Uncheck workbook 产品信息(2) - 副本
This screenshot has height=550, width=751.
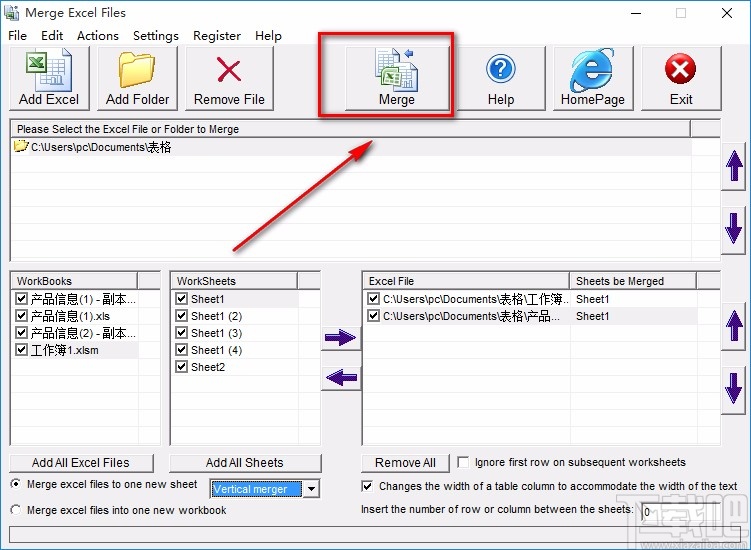pos(21,332)
